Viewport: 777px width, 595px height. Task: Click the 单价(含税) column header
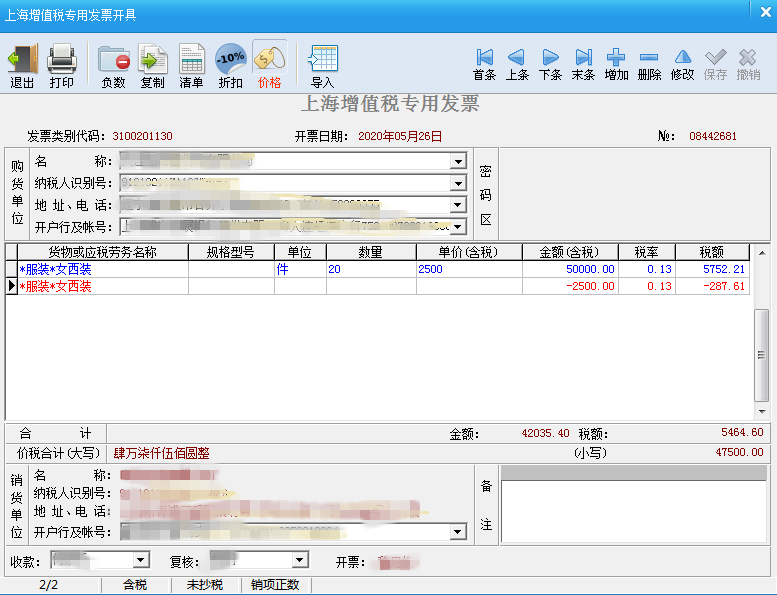point(469,252)
